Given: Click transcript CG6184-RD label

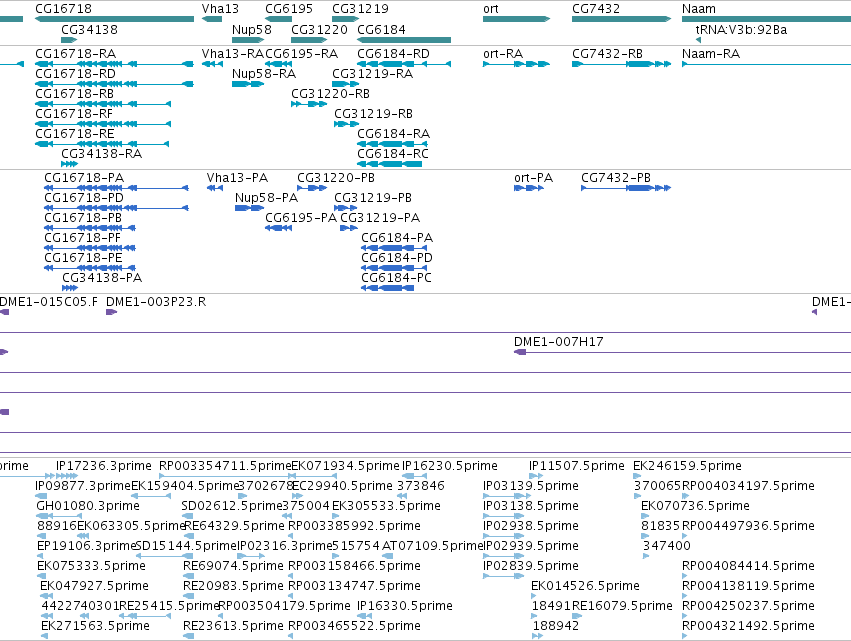Looking at the screenshot, I should click(x=393, y=54).
